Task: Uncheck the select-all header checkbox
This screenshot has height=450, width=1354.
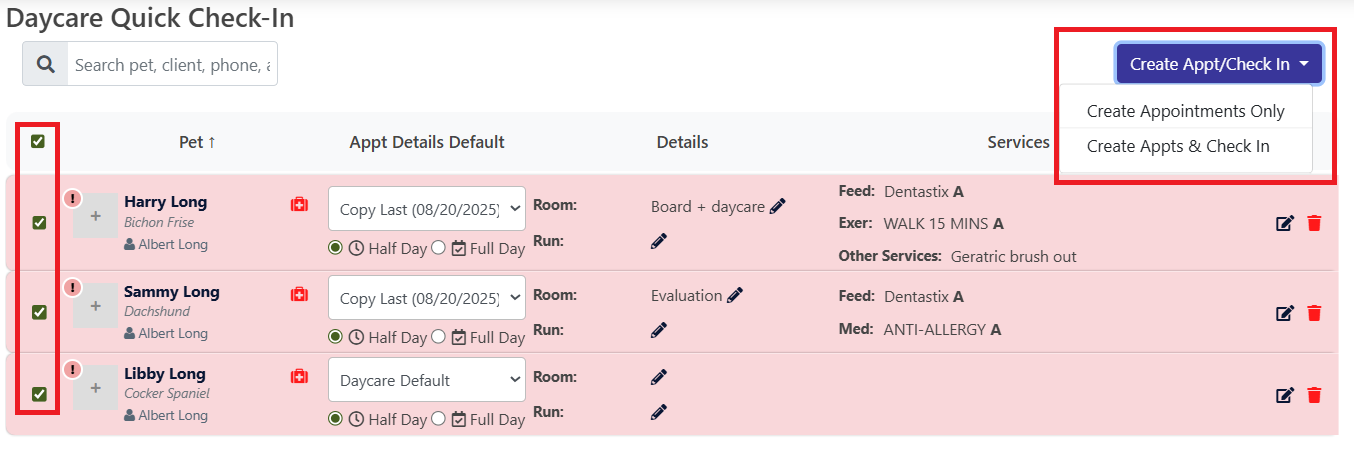Action: (38, 141)
